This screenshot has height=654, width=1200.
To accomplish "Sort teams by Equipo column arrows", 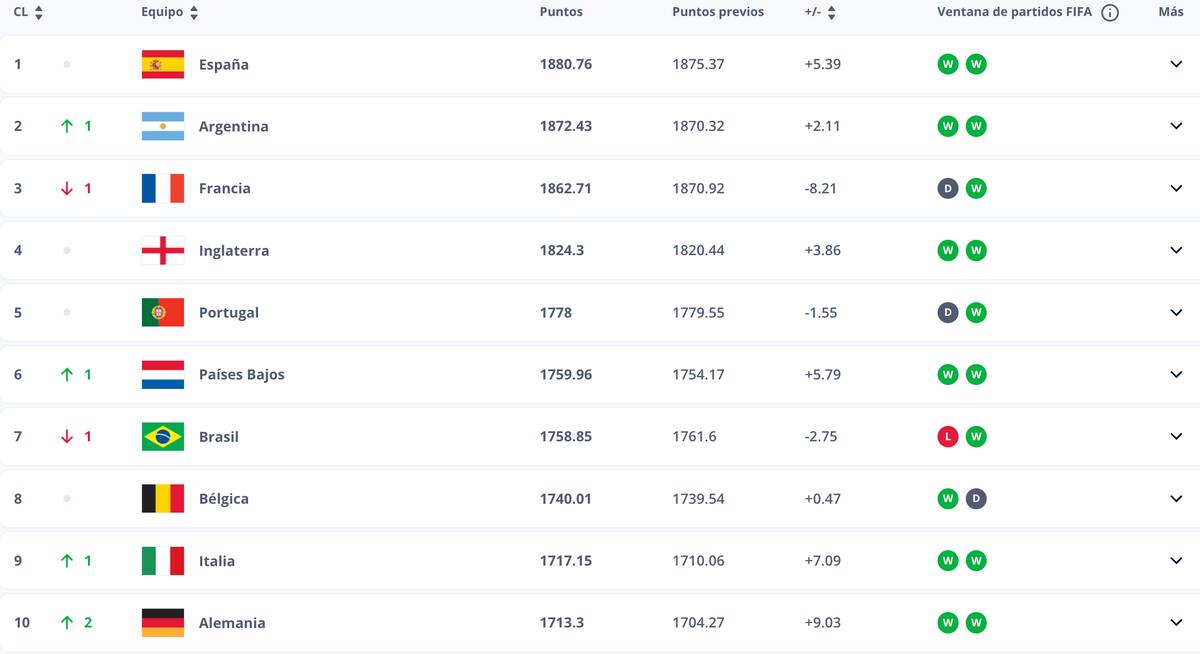I will pyautogui.click(x=194, y=13).
